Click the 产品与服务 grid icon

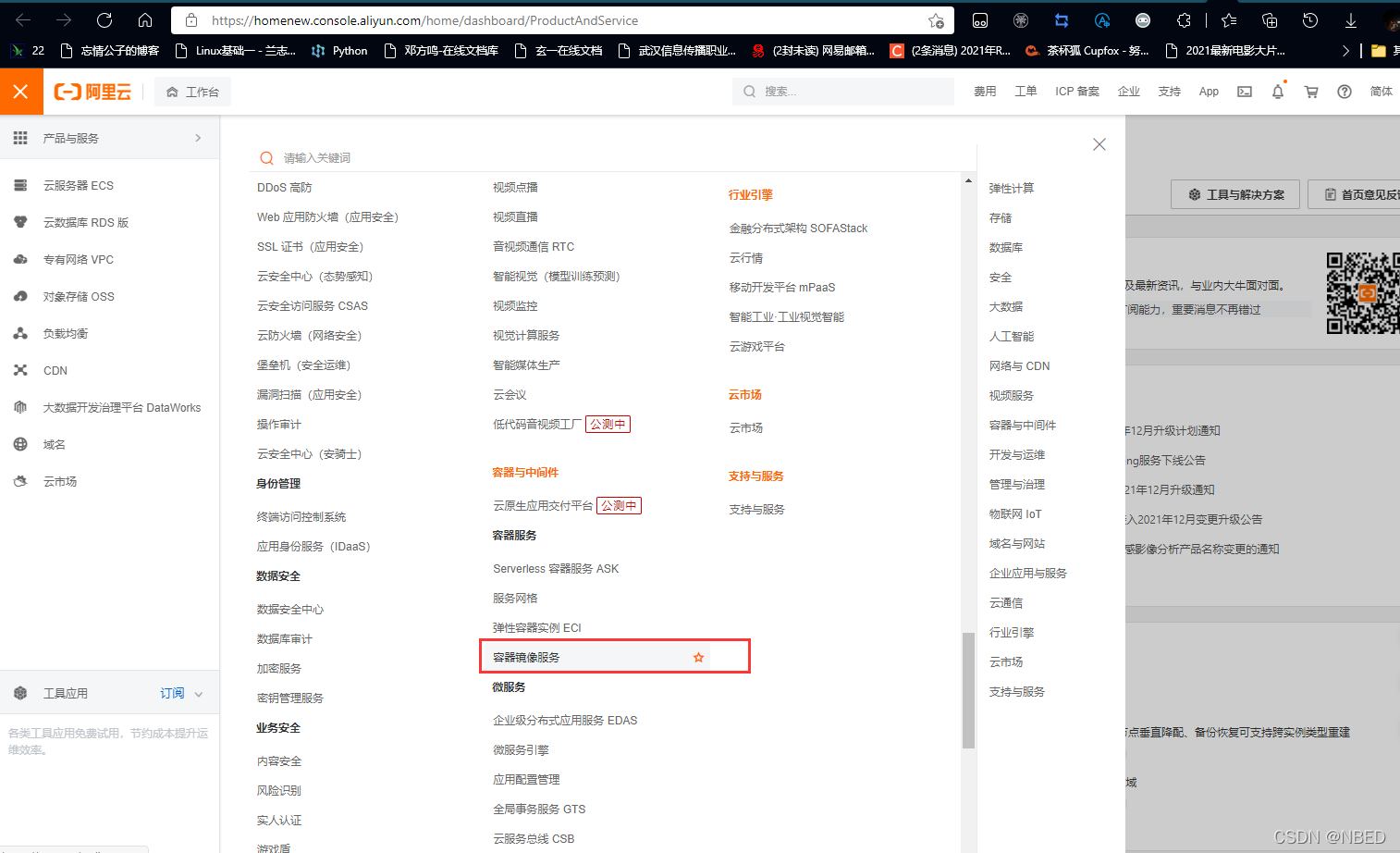(x=20, y=138)
